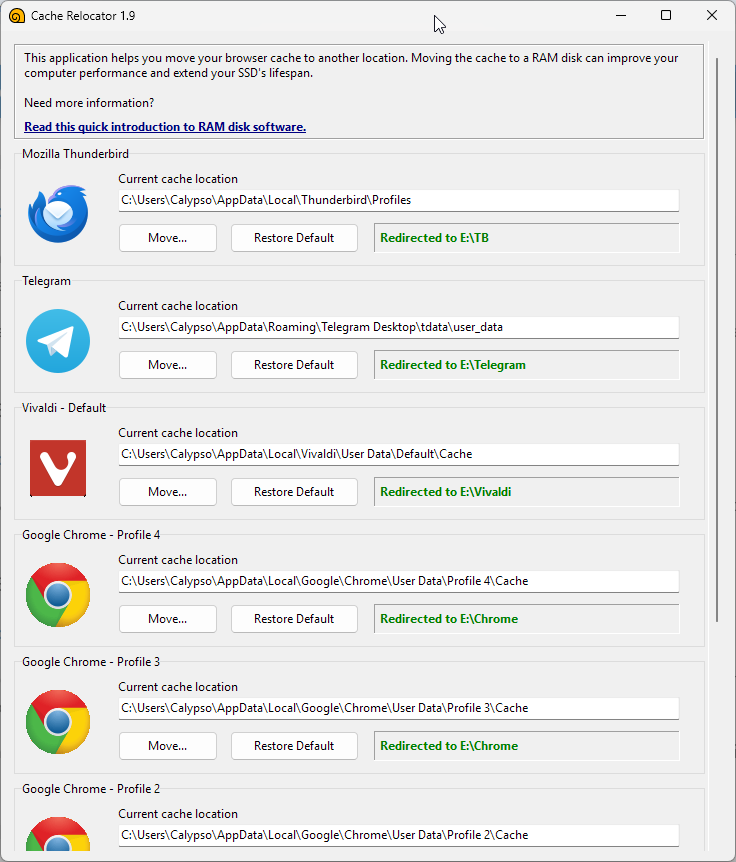Open the RAM disk software introduction link
Screen dimensions: 736x862
(x=165, y=127)
